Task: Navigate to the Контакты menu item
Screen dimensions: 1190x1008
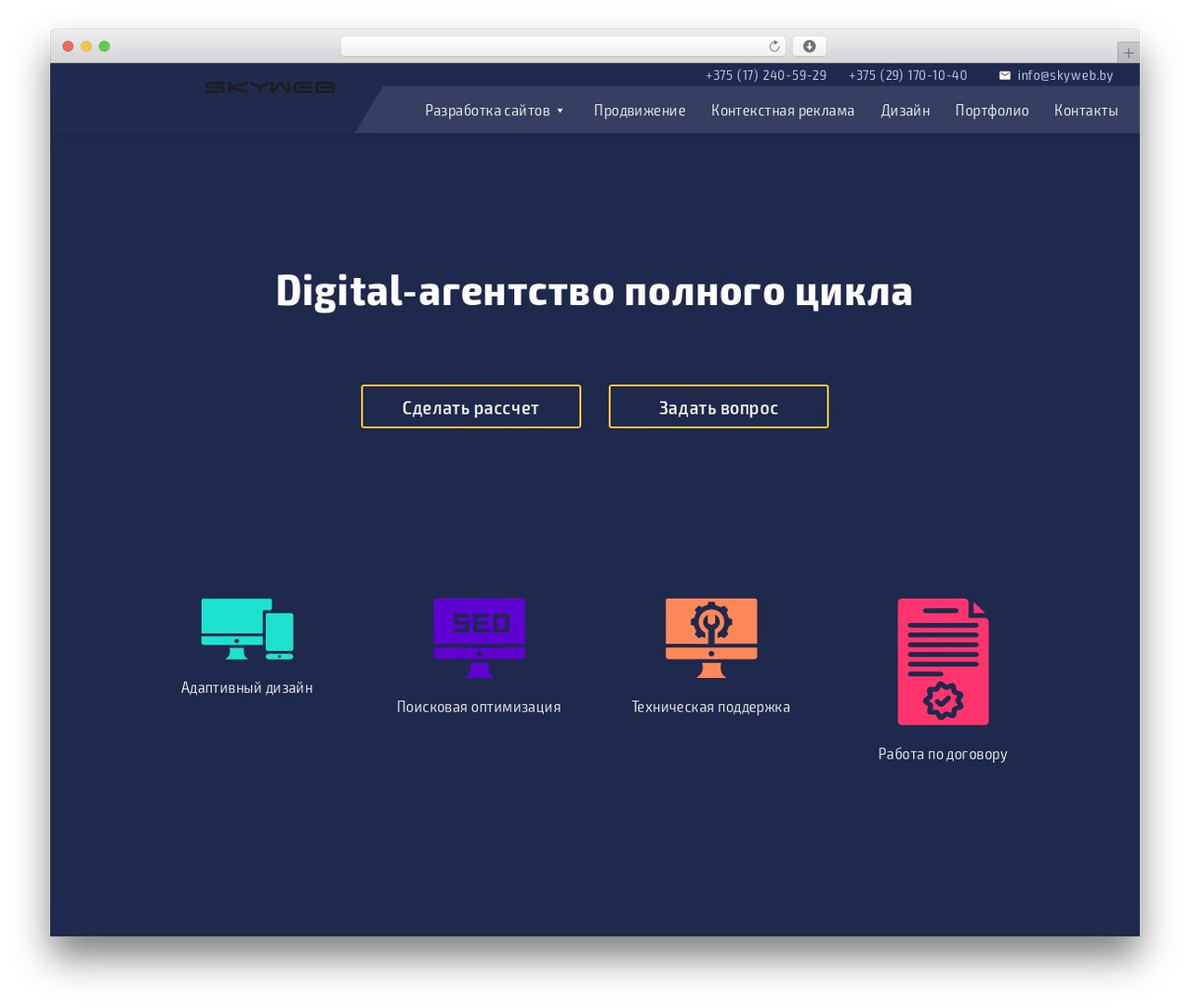Action: 1086,111
